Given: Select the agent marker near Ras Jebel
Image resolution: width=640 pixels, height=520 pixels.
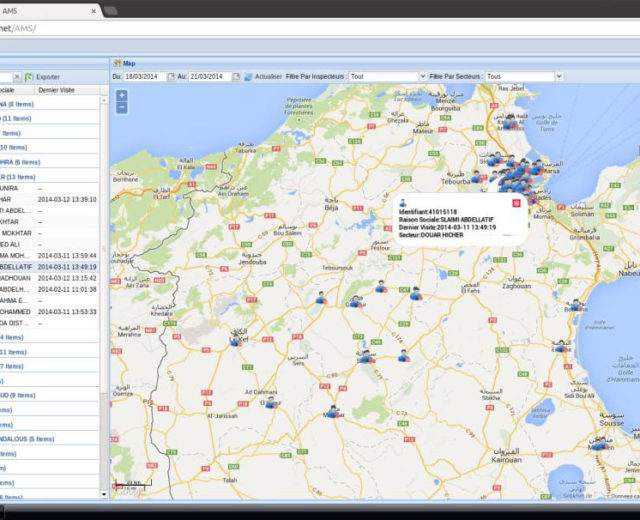Looking at the screenshot, I should pyautogui.click(x=510, y=122).
